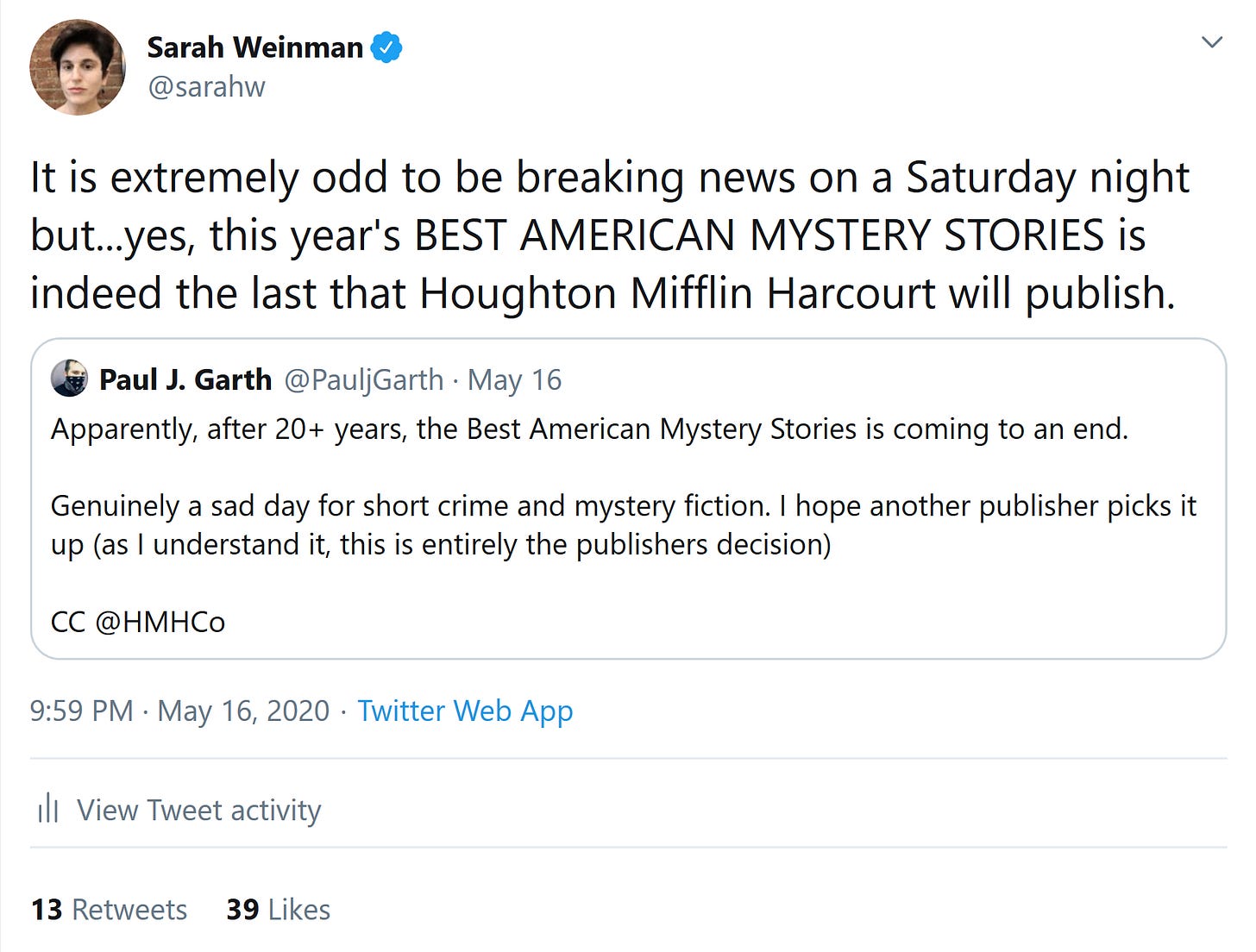Open the Paul J. Garth name in quoted tweet
This screenshot has width=1256, height=952.
coord(185,379)
